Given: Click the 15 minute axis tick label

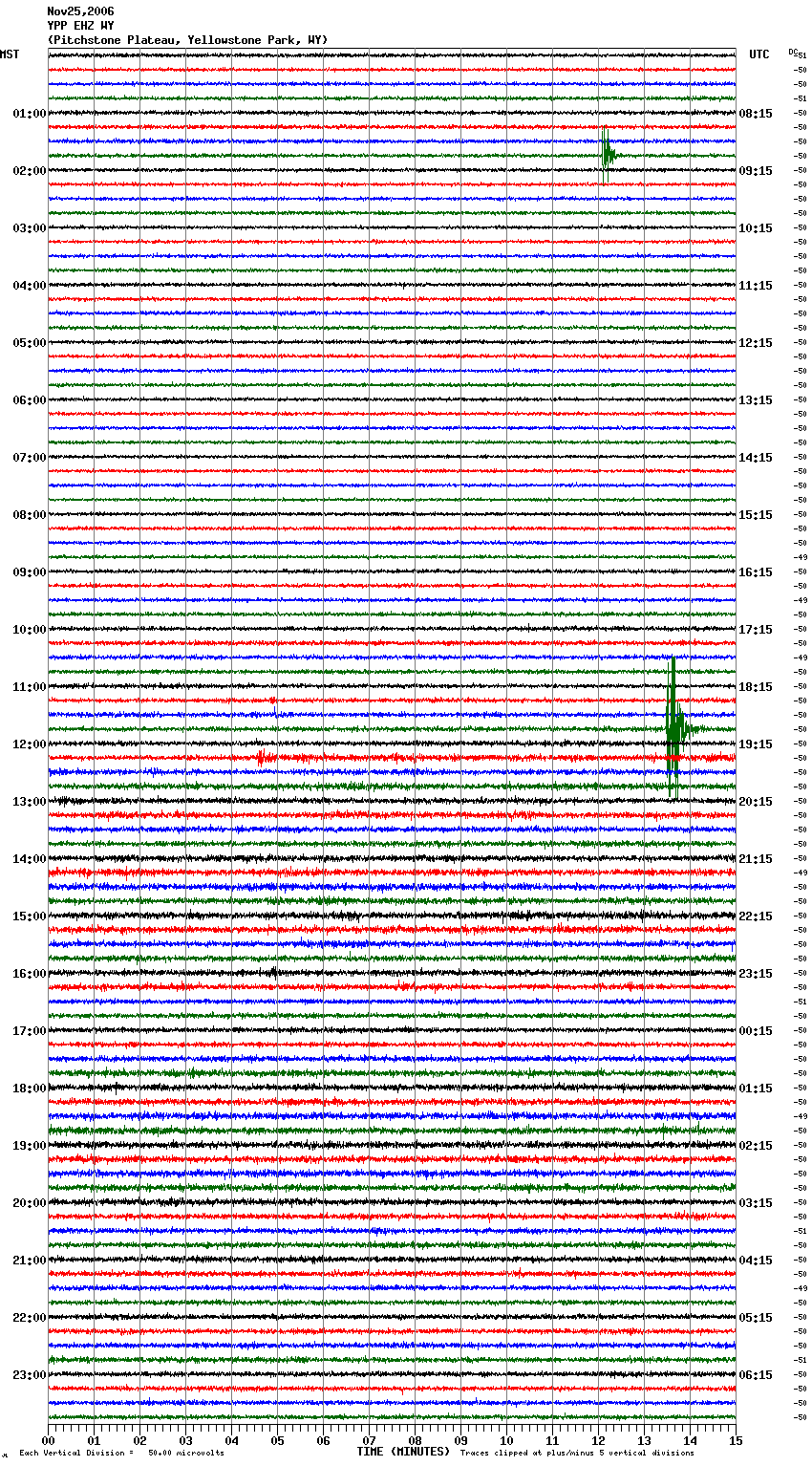Looking at the screenshot, I should pos(736,1441).
